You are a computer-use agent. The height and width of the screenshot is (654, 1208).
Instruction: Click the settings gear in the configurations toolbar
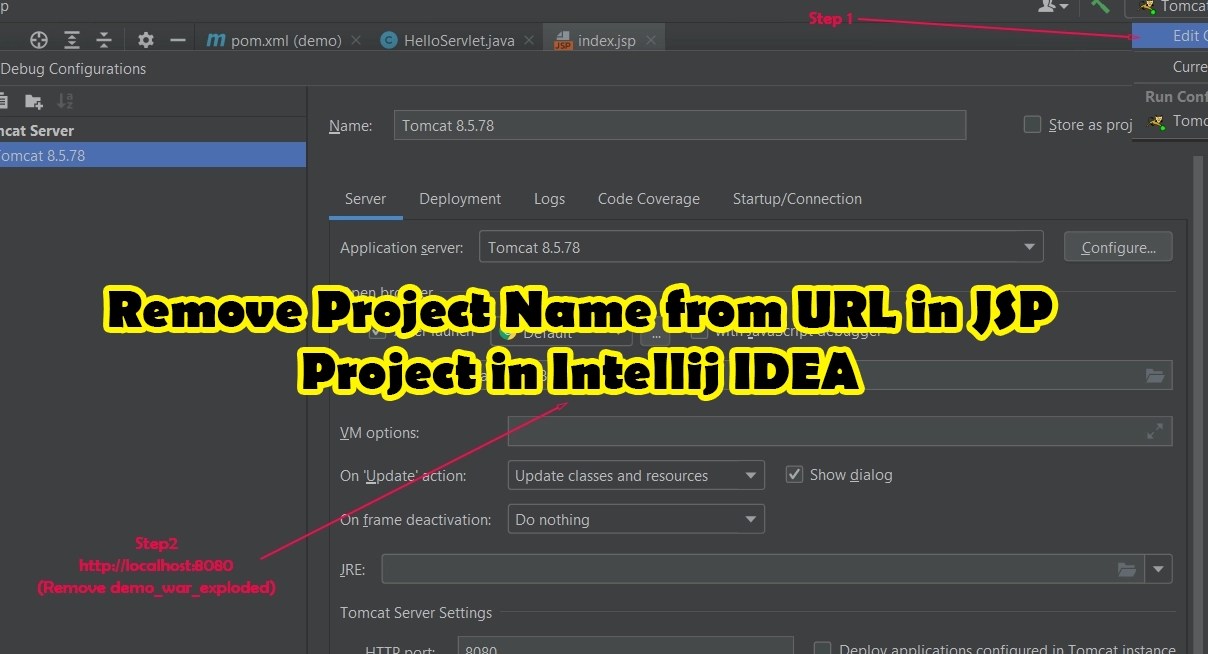145,39
